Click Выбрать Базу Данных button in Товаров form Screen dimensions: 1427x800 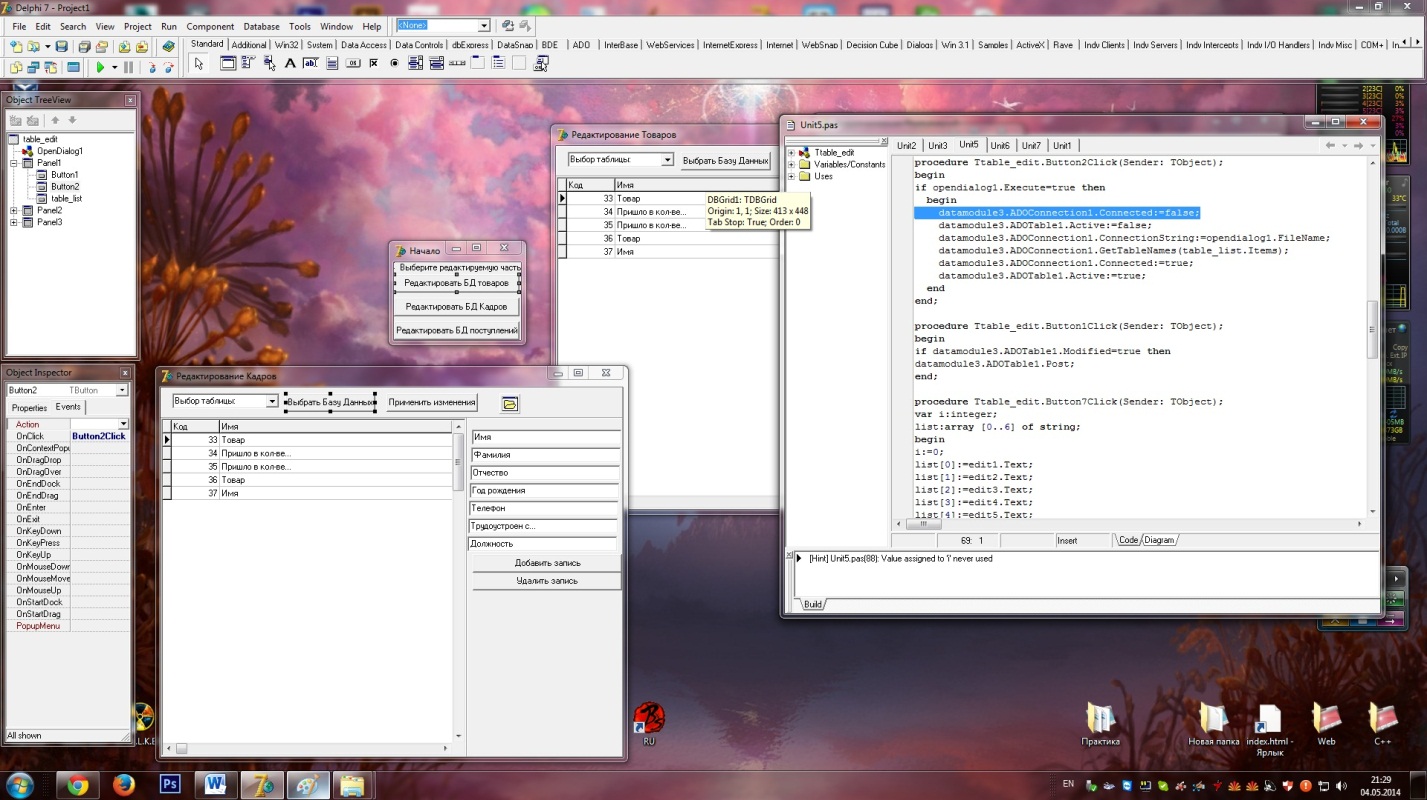[725, 160]
